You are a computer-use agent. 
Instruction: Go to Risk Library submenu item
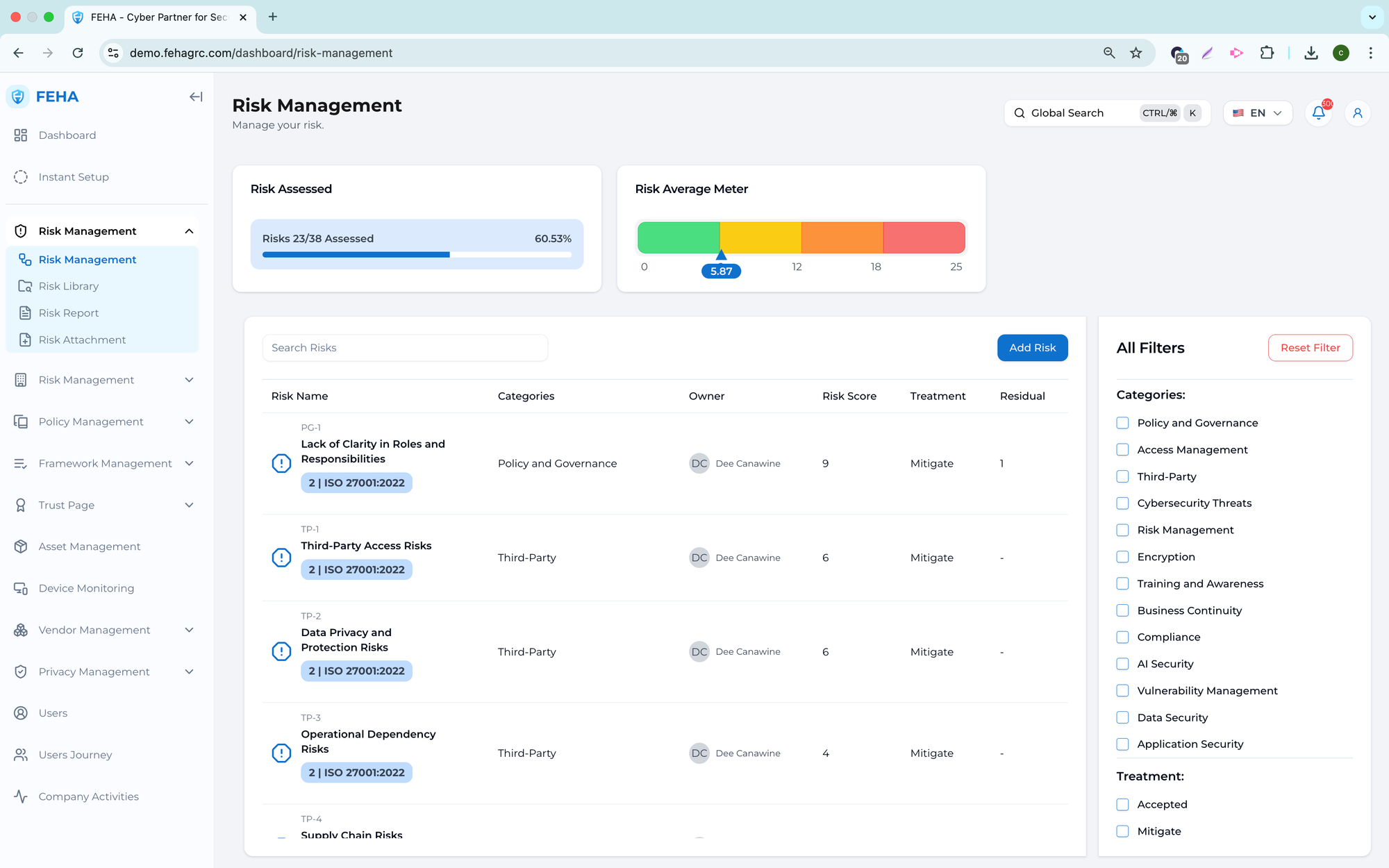tap(69, 286)
